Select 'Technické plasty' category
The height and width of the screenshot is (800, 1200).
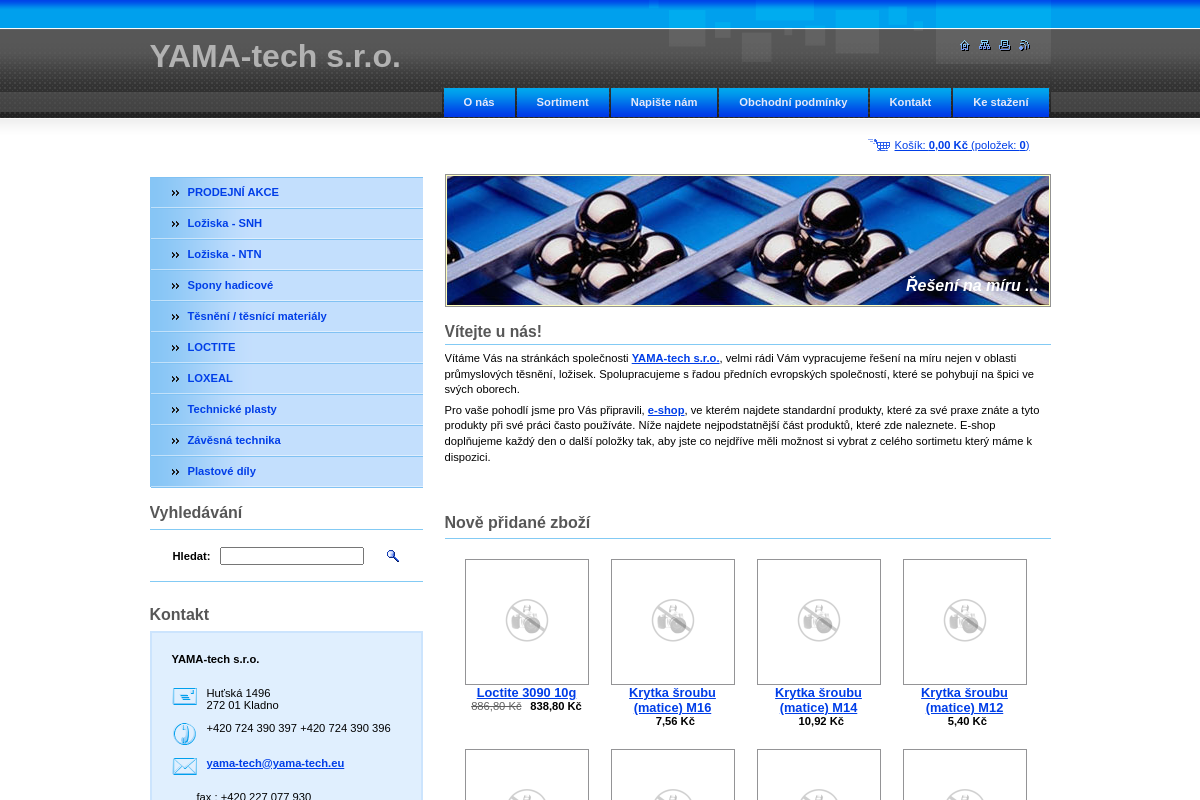point(286,409)
